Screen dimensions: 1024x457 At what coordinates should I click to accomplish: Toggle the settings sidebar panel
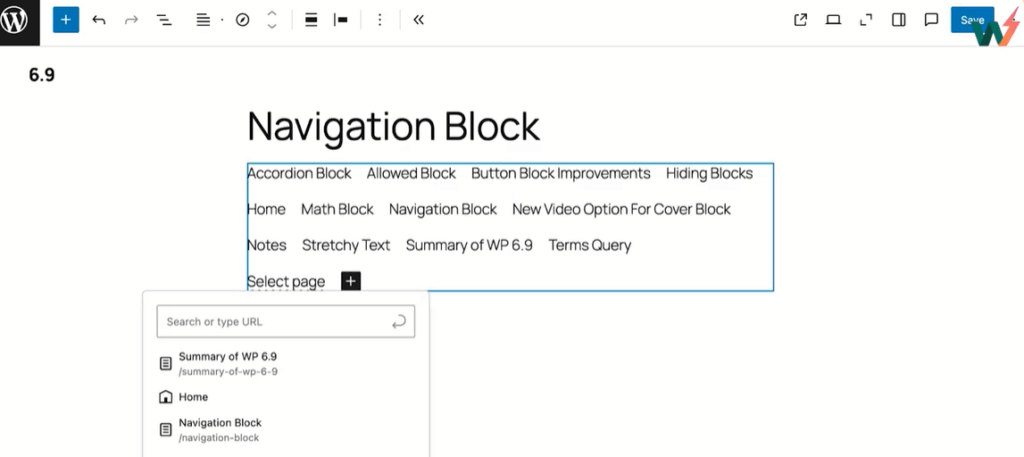[899, 20]
